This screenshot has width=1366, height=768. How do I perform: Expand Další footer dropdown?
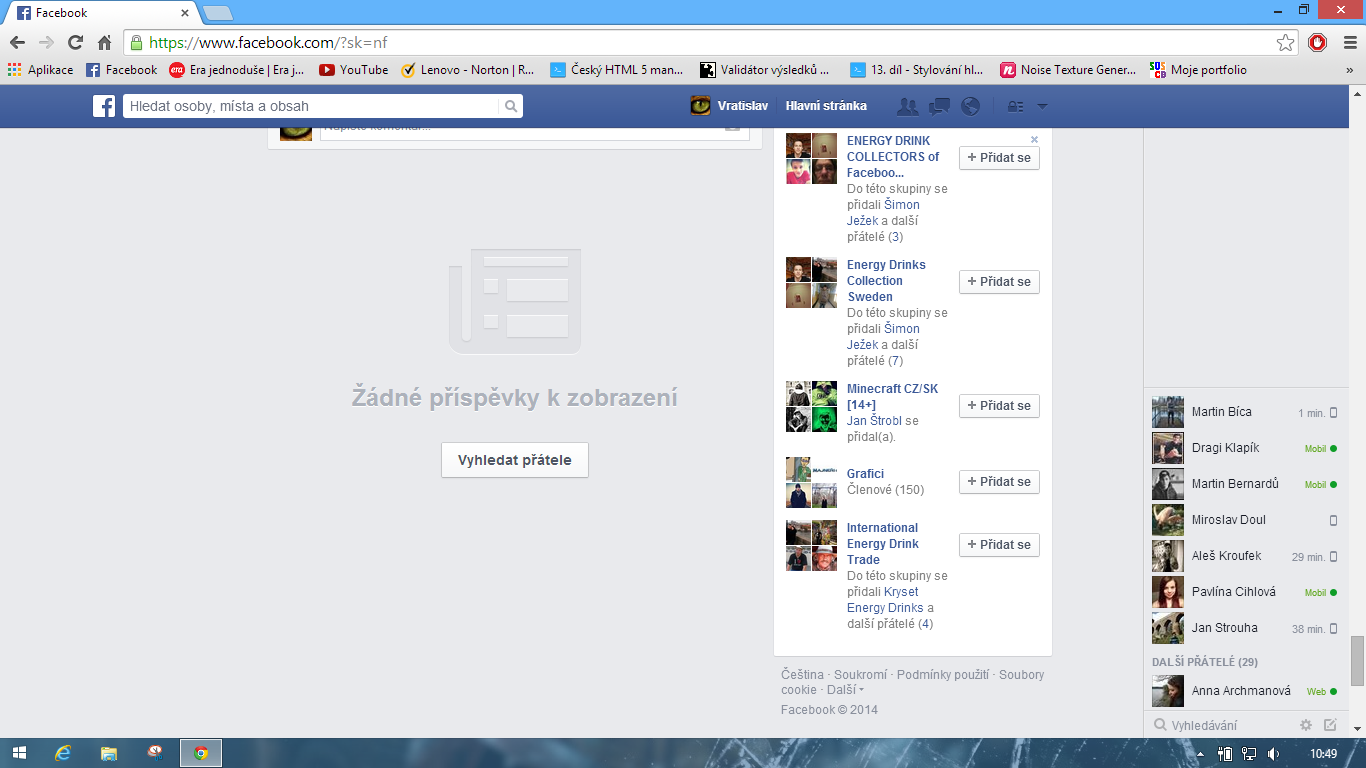[x=845, y=690]
